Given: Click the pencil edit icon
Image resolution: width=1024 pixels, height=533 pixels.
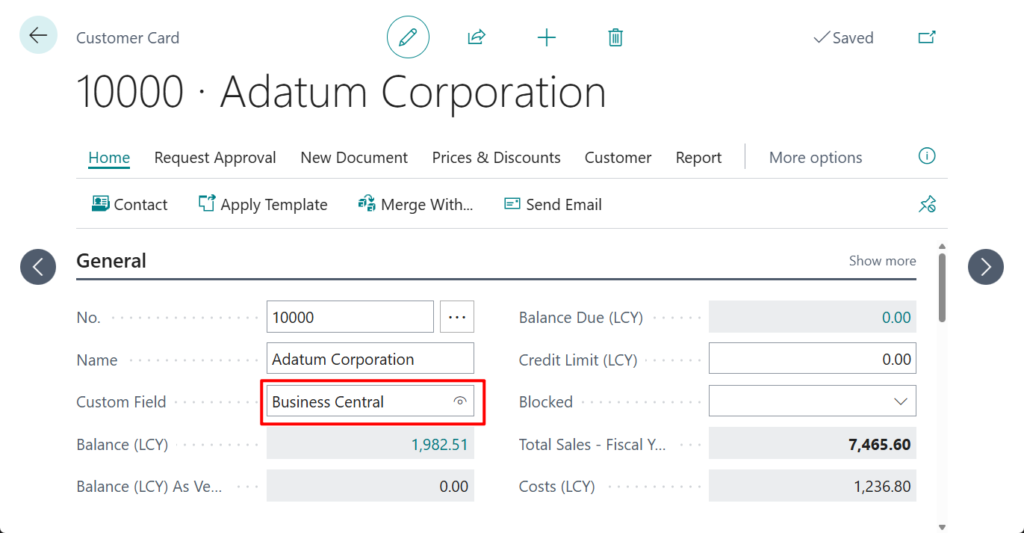Looking at the screenshot, I should (x=408, y=38).
